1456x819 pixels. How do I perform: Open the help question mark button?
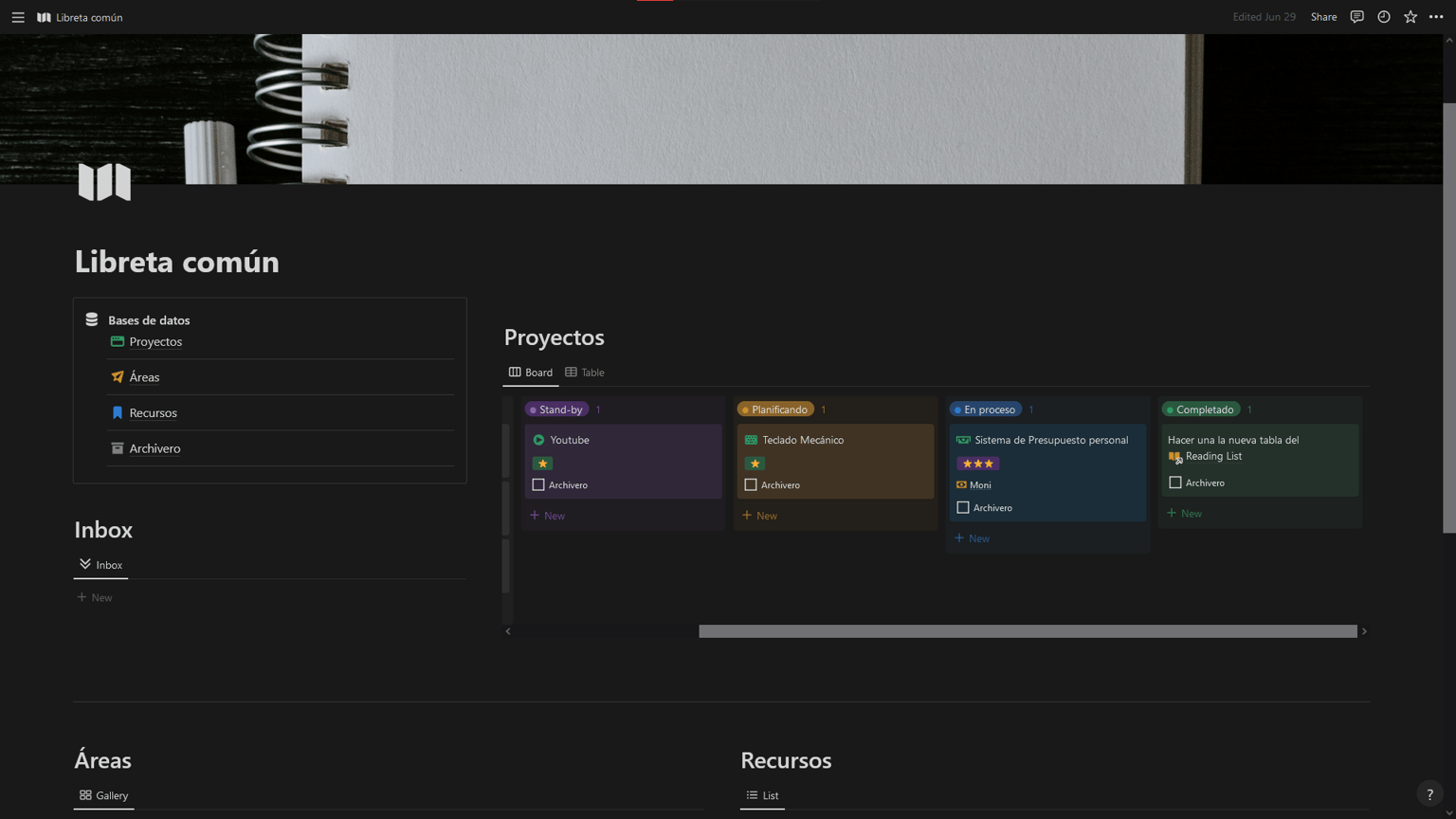pyautogui.click(x=1429, y=794)
